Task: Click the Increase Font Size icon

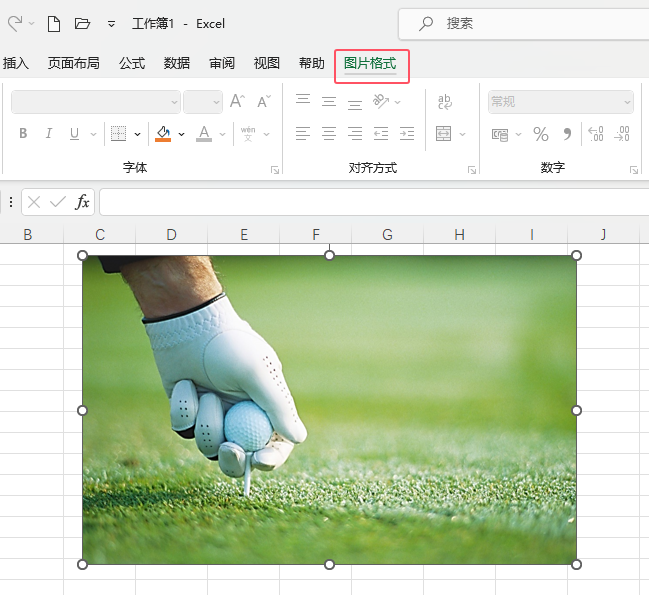Action: coord(237,101)
